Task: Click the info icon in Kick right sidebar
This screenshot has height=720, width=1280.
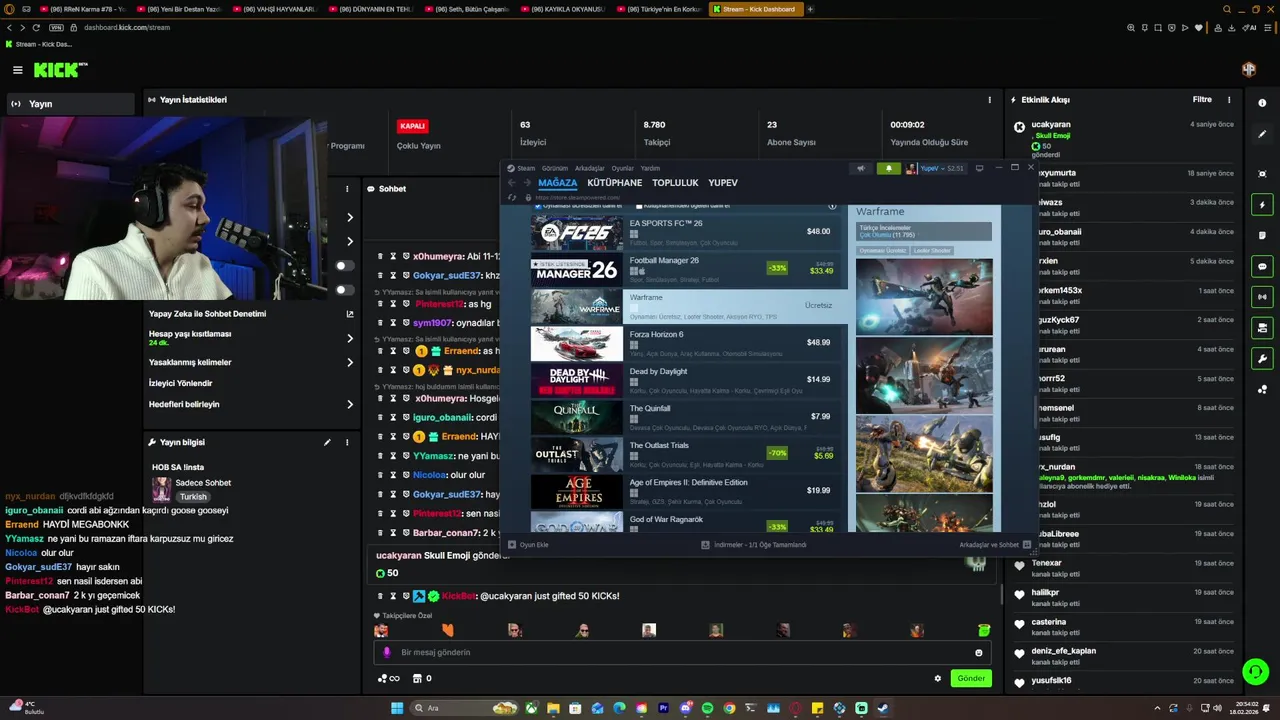Action: 1262,103
